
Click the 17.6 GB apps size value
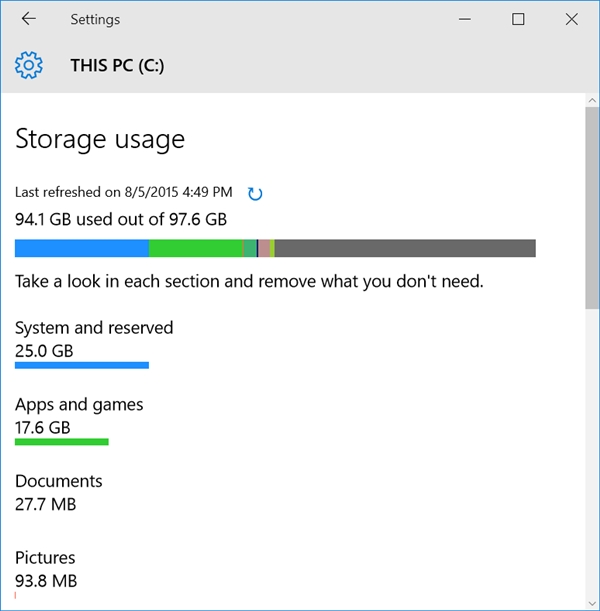43,428
